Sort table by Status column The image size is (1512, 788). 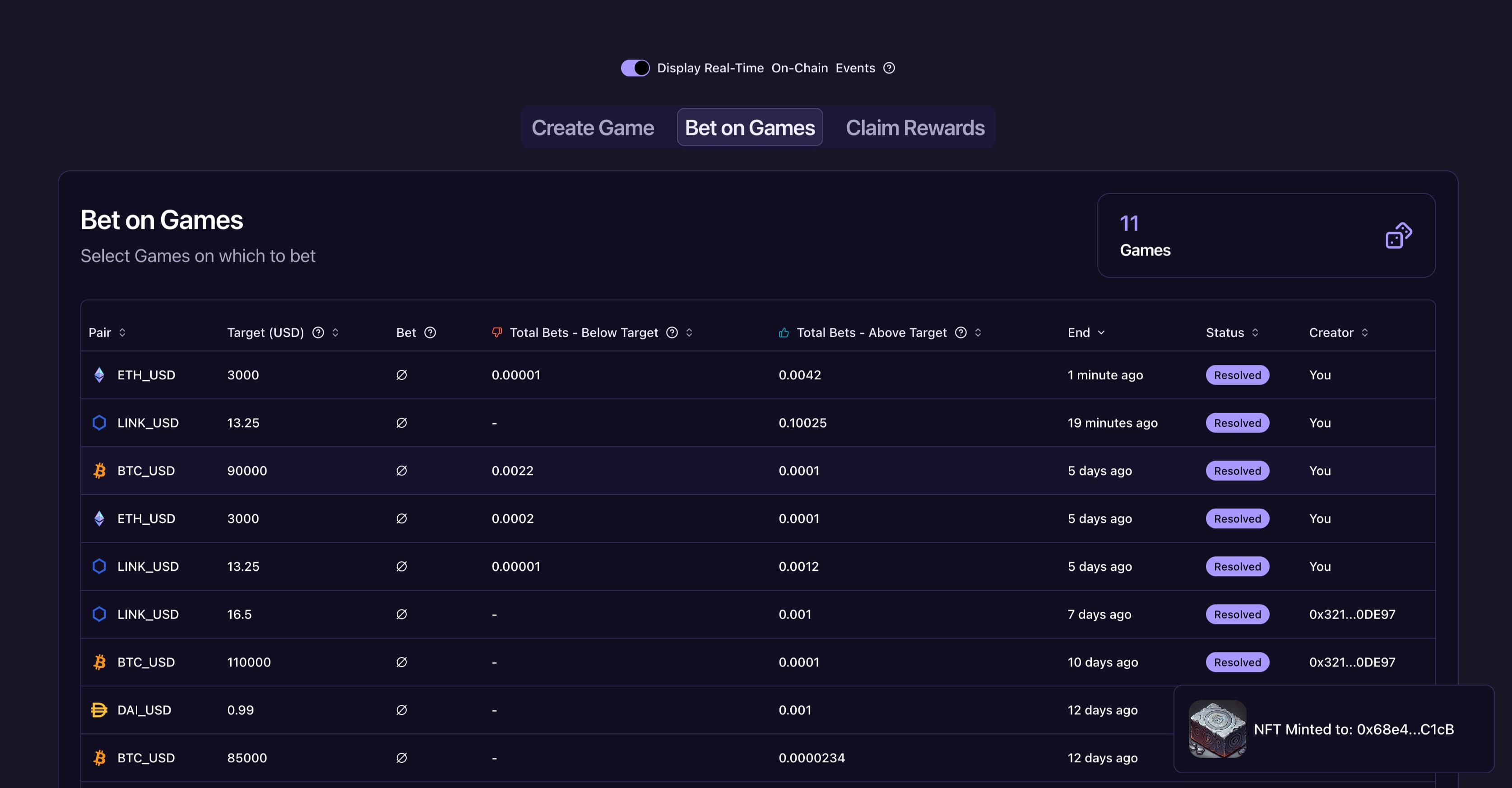[x=1255, y=333]
